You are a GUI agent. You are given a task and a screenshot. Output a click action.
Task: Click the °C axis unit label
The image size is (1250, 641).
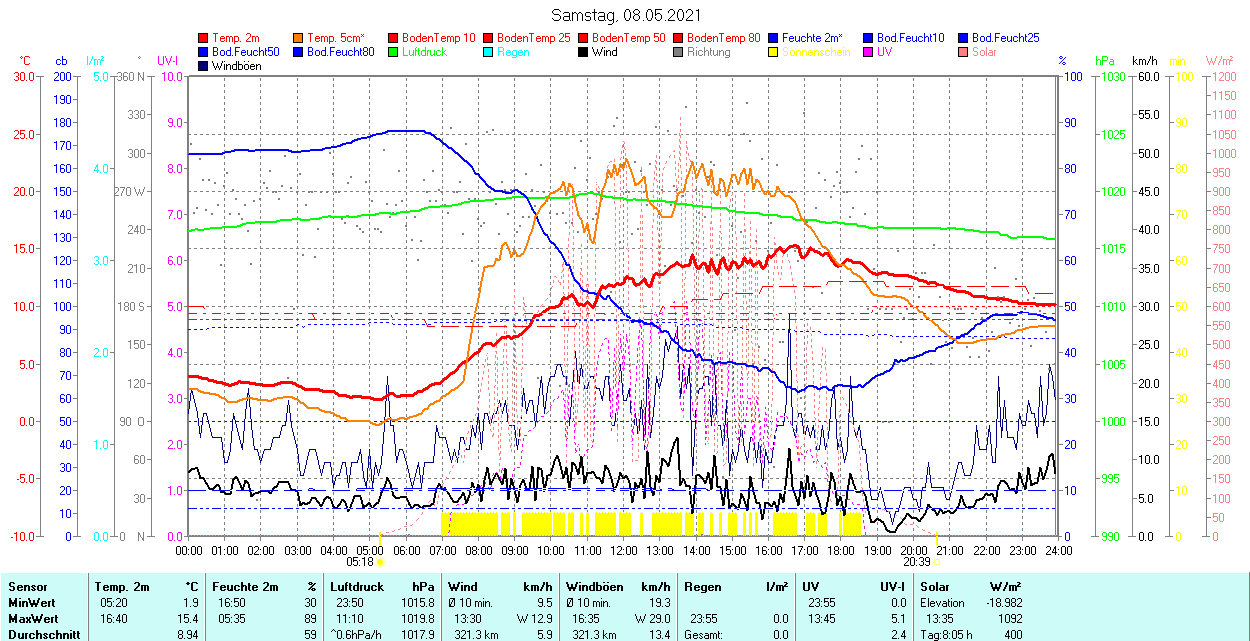click(25, 61)
